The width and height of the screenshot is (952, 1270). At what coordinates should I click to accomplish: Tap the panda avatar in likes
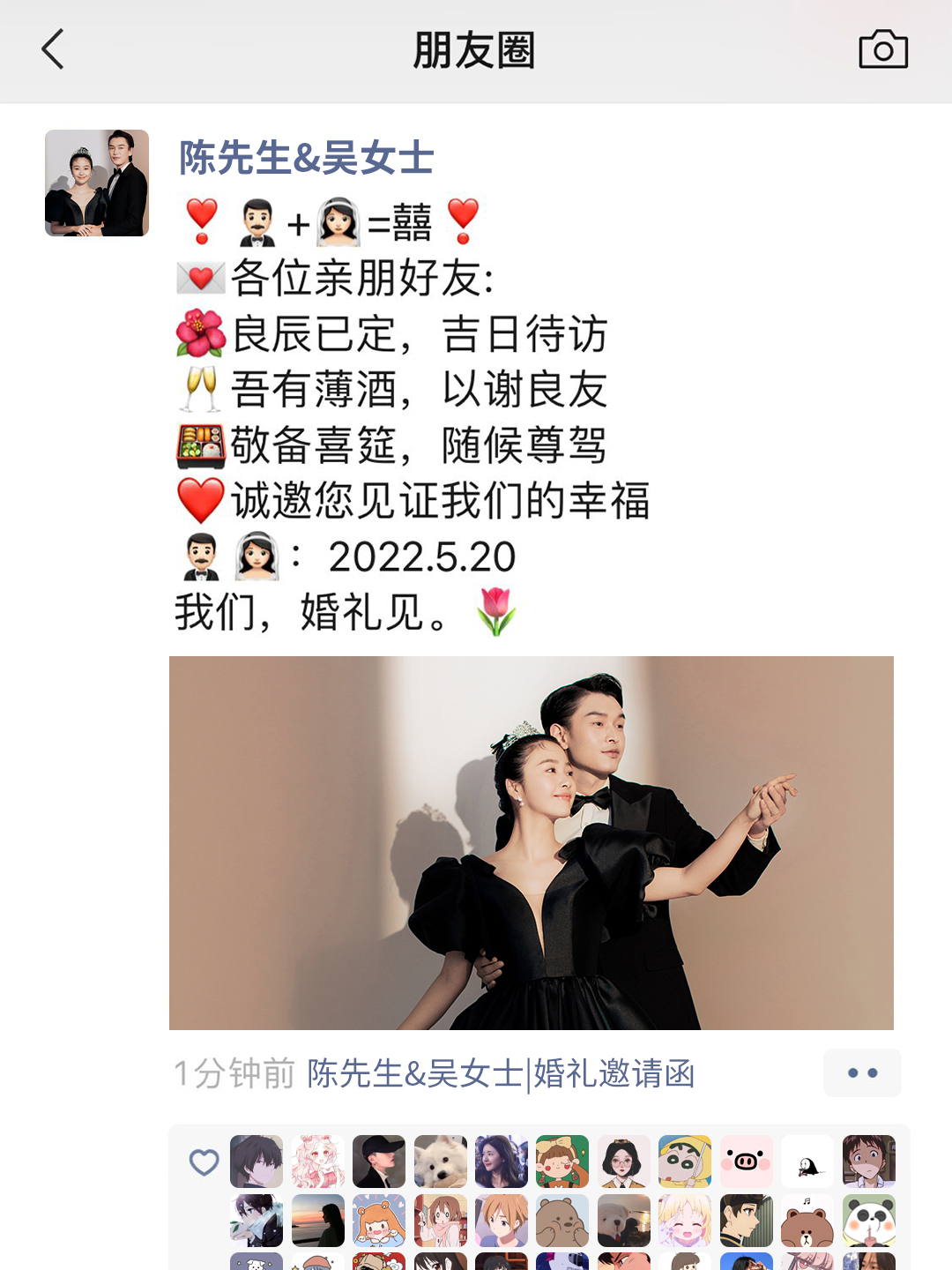tap(868, 1221)
